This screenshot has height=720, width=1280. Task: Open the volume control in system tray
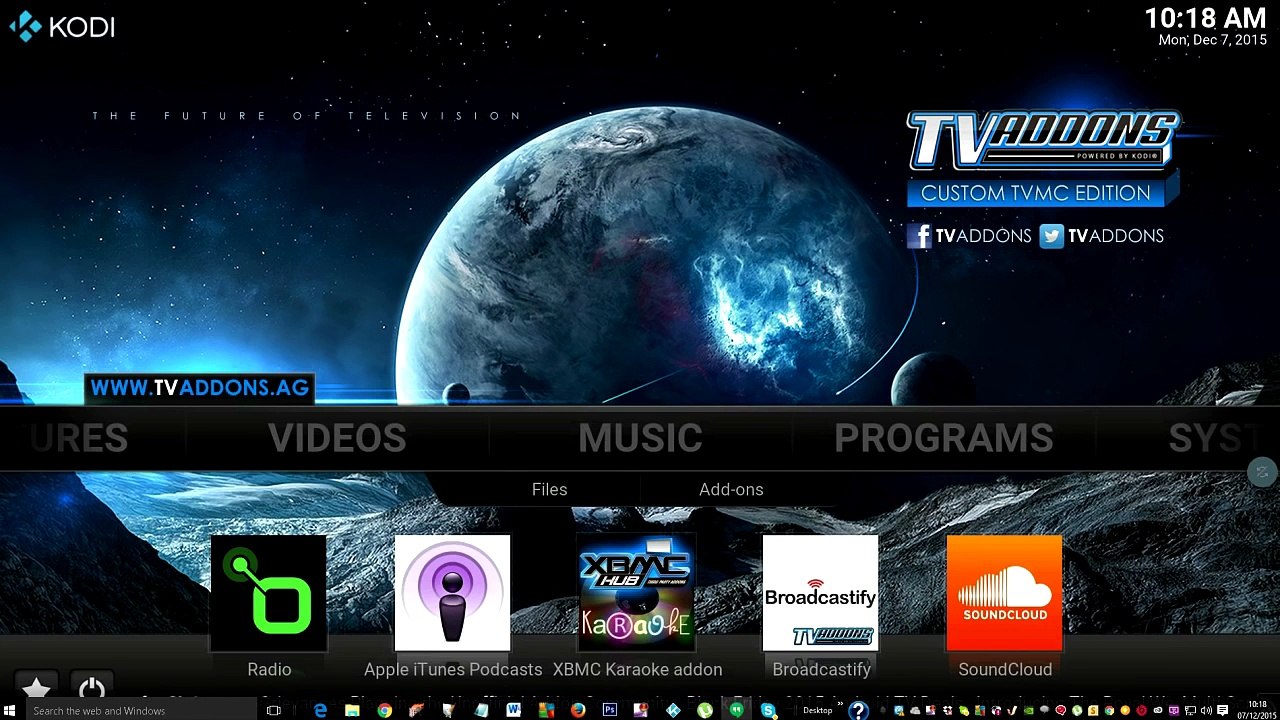click(x=1206, y=711)
